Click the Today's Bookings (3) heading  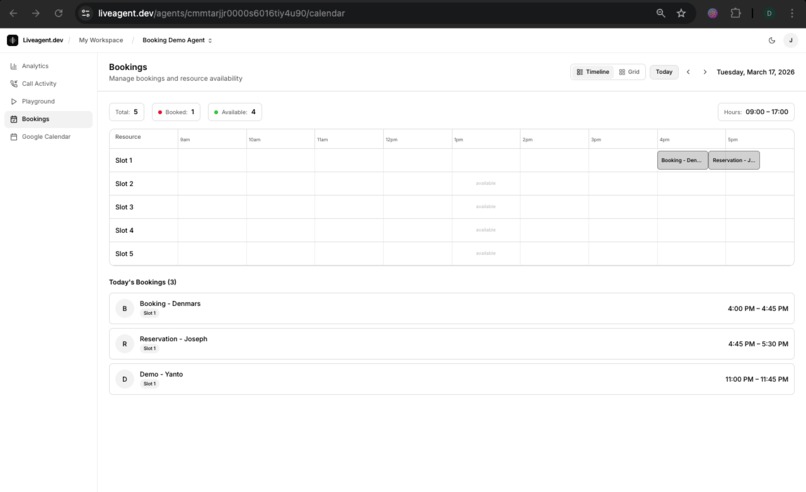click(x=142, y=282)
